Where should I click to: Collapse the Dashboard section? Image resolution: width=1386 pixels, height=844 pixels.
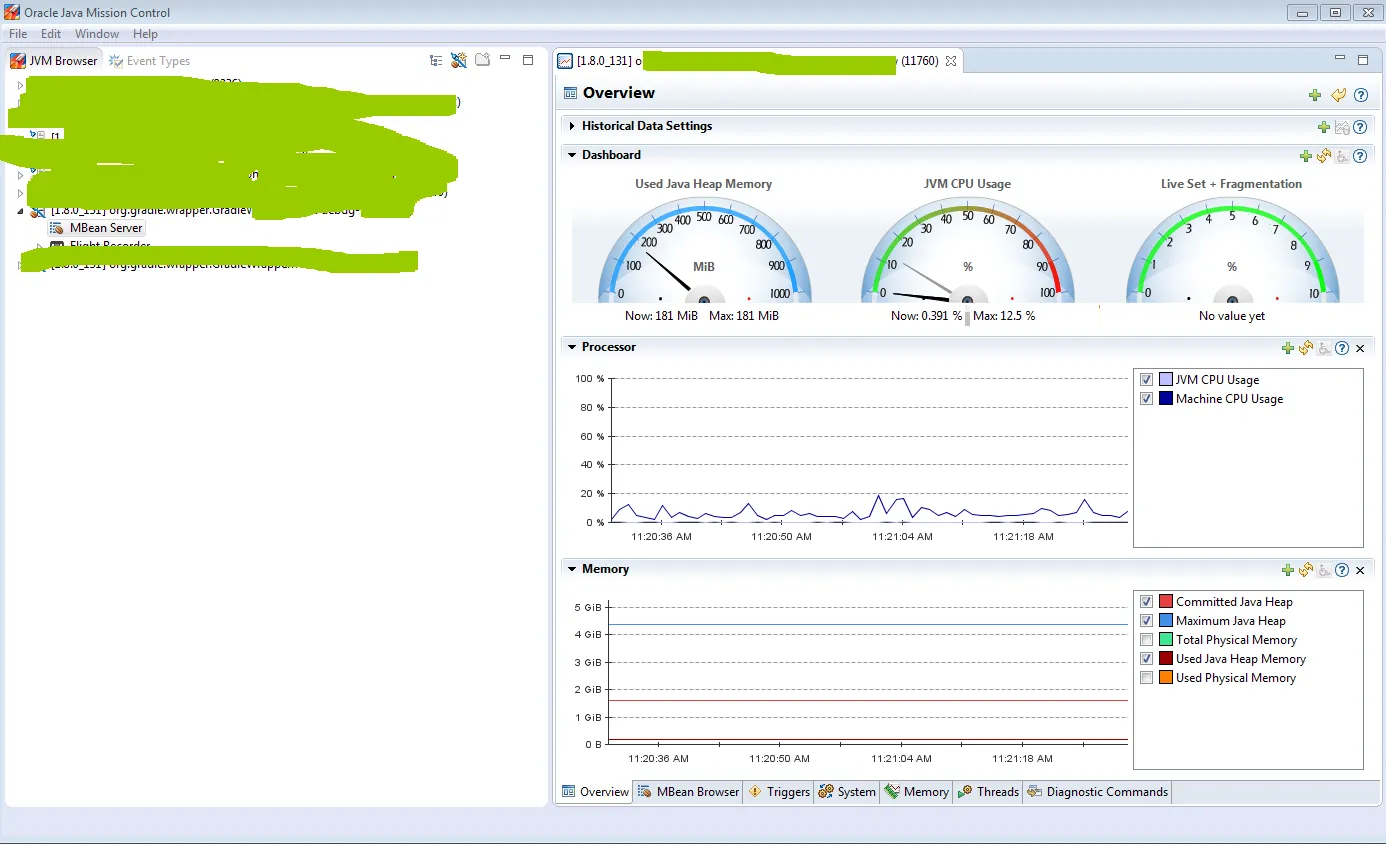[x=572, y=155]
